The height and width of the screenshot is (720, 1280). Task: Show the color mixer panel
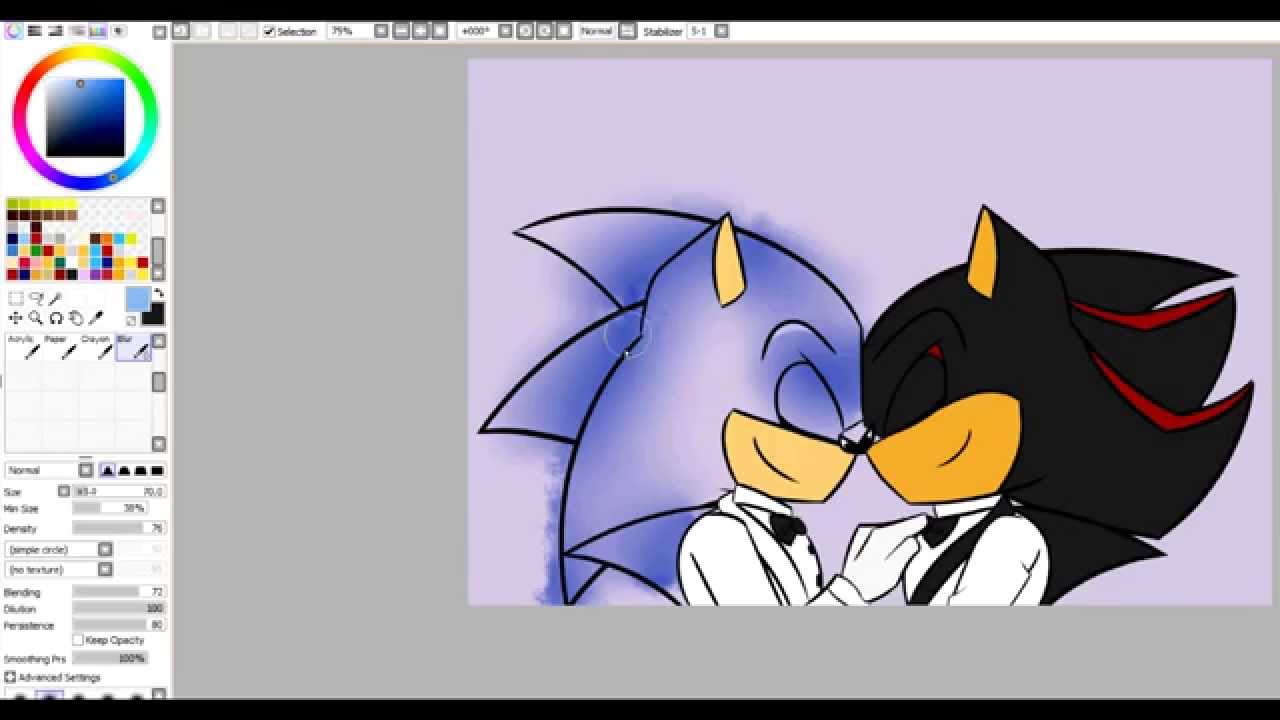tap(76, 31)
